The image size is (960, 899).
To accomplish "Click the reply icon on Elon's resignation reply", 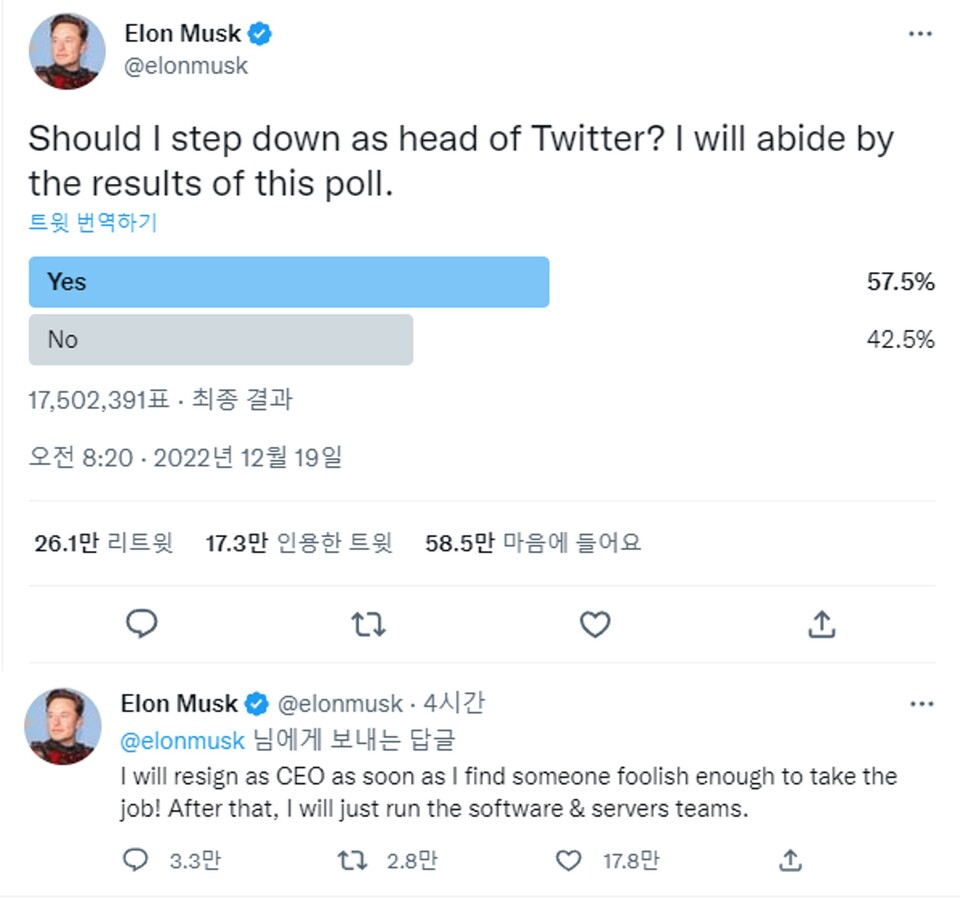I will [x=136, y=859].
